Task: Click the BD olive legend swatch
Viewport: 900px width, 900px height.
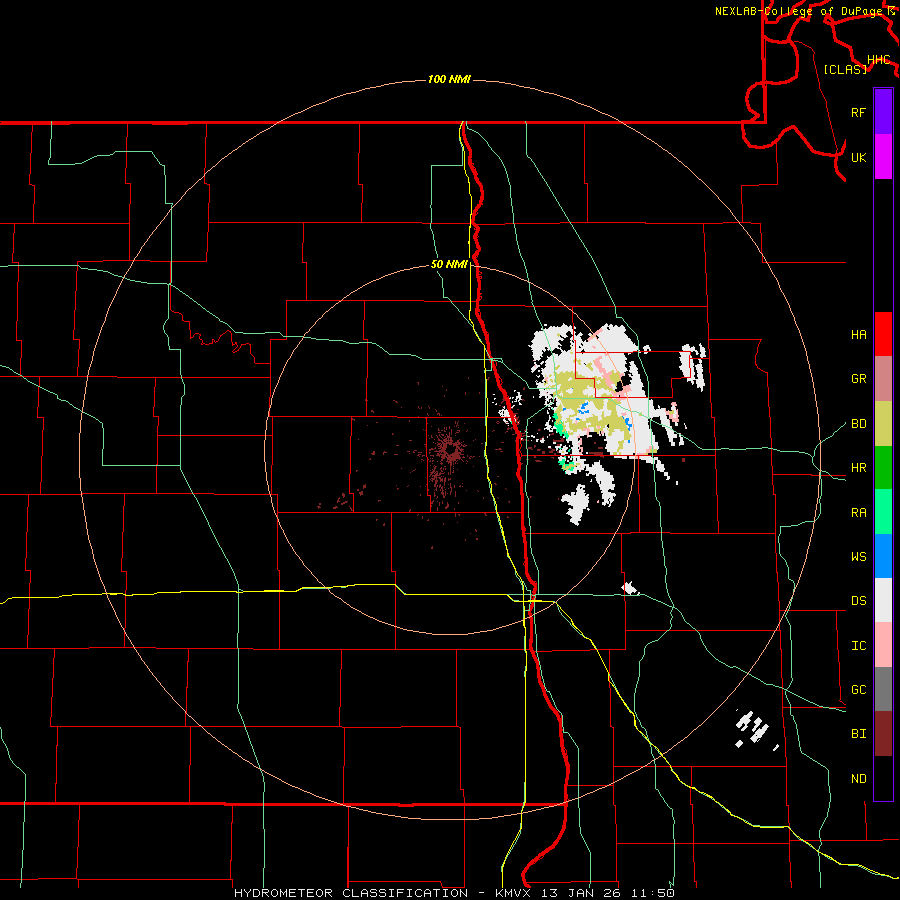Action: pyautogui.click(x=883, y=423)
